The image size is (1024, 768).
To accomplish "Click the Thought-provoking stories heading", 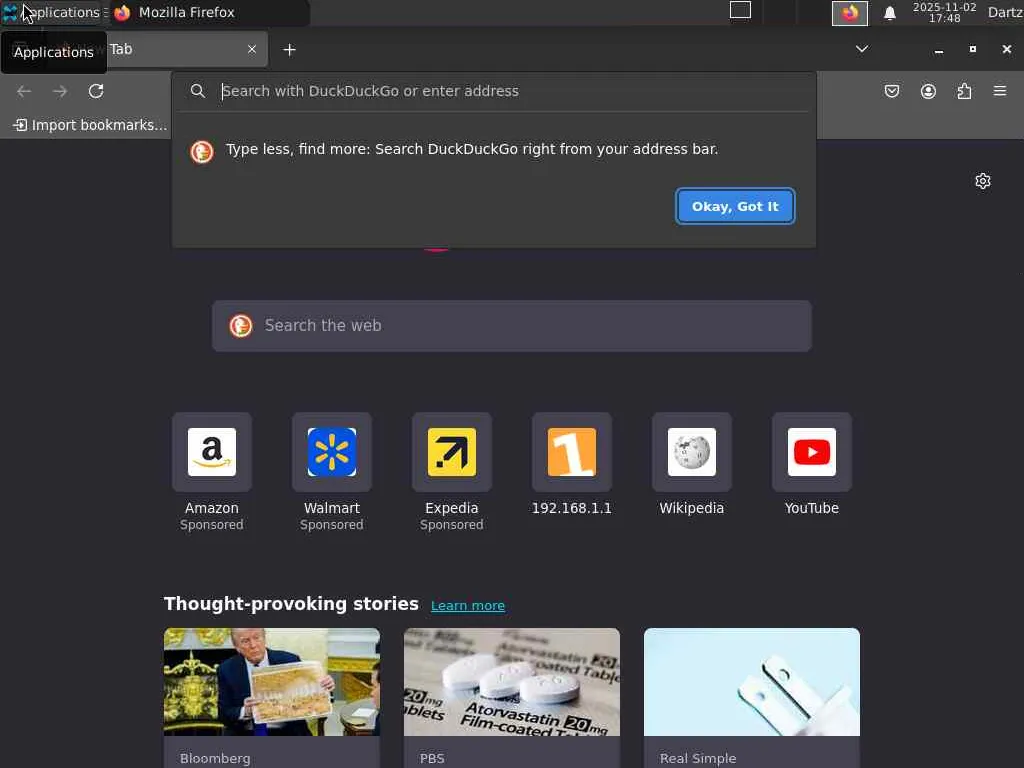I will tap(291, 603).
